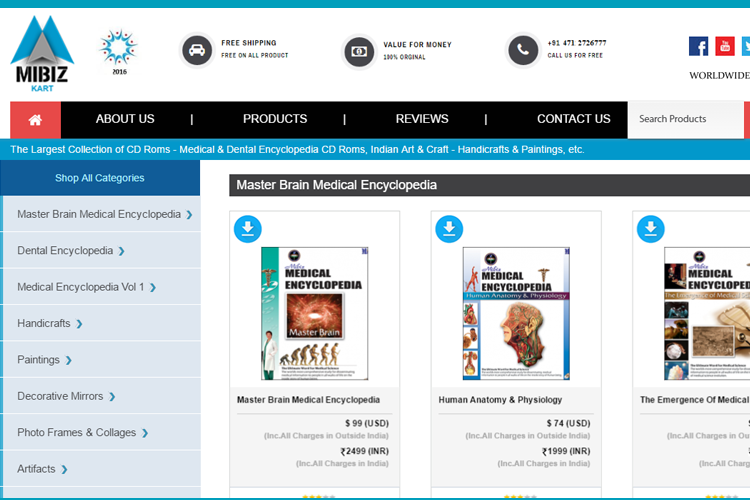Click The Emergence Of Medical product title
750x500 pixels.
[695, 400]
